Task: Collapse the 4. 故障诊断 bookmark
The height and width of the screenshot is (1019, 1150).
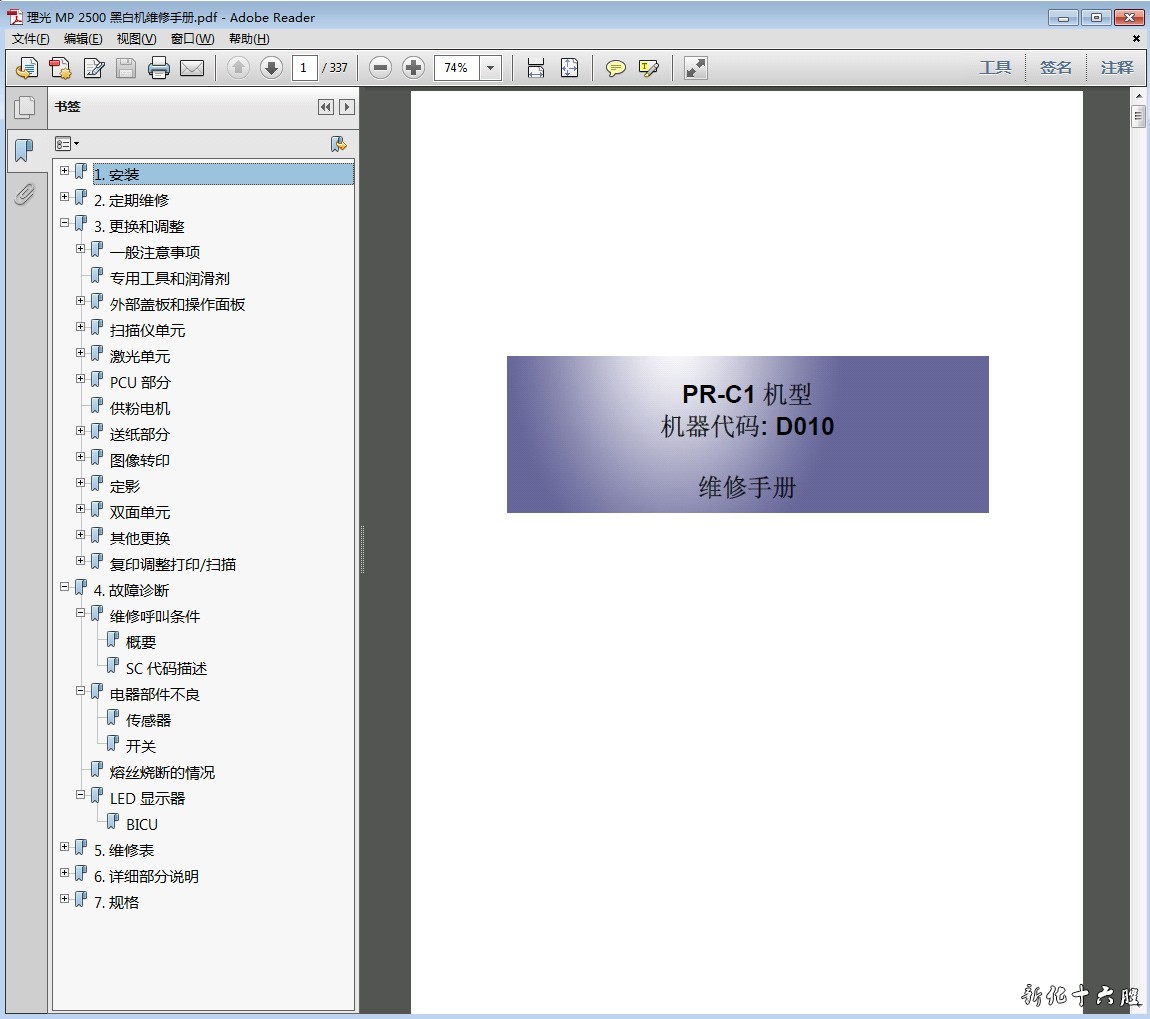Action: coord(65,587)
